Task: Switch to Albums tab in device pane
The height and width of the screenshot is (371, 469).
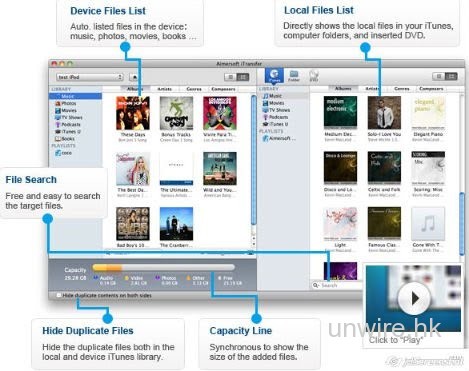Action: [x=135, y=89]
